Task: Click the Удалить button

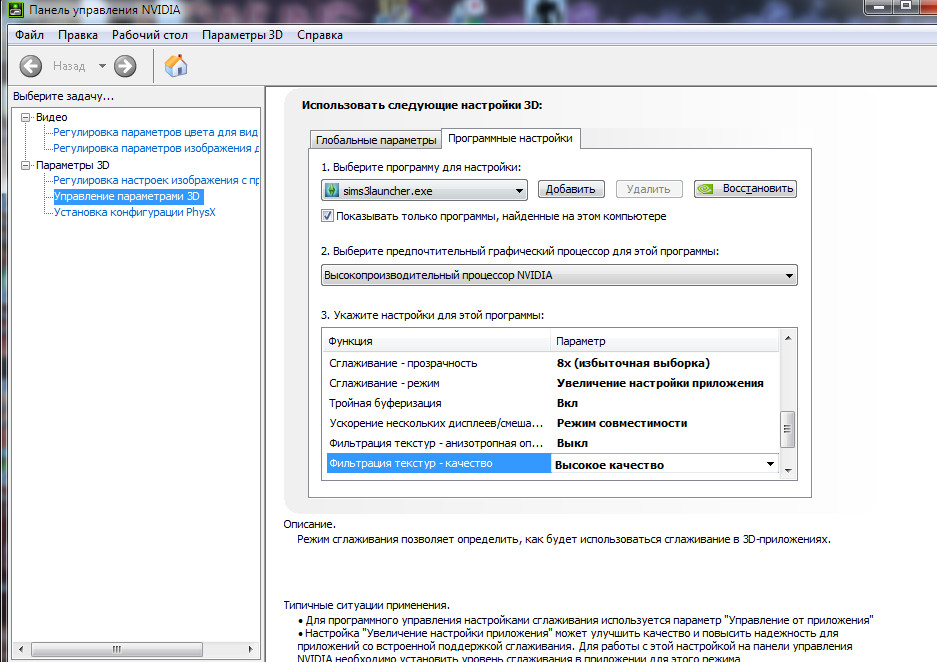Action: pos(648,189)
